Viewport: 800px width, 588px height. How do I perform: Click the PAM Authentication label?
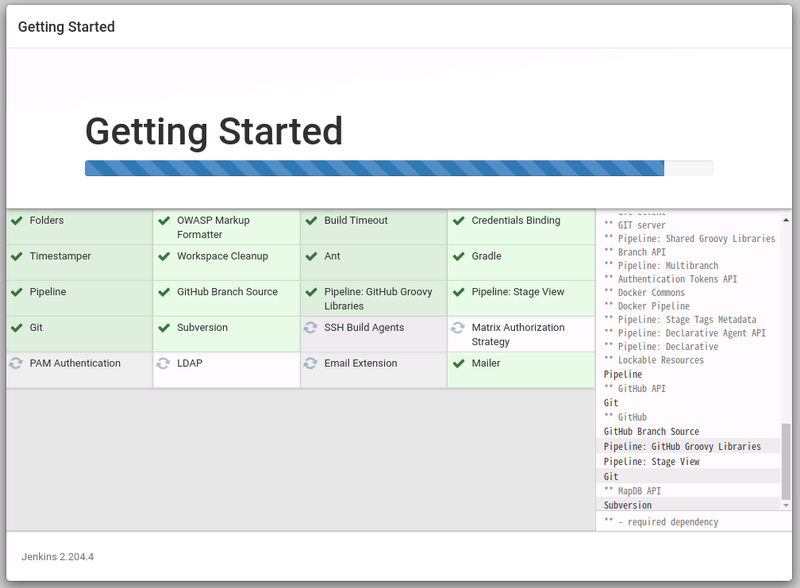[x=75, y=363]
